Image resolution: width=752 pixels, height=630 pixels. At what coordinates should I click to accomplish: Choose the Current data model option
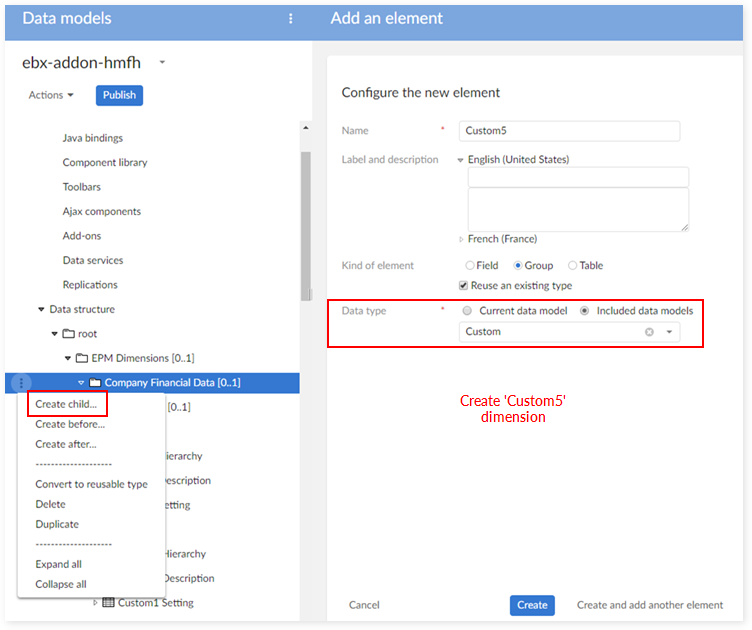(468, 311)
